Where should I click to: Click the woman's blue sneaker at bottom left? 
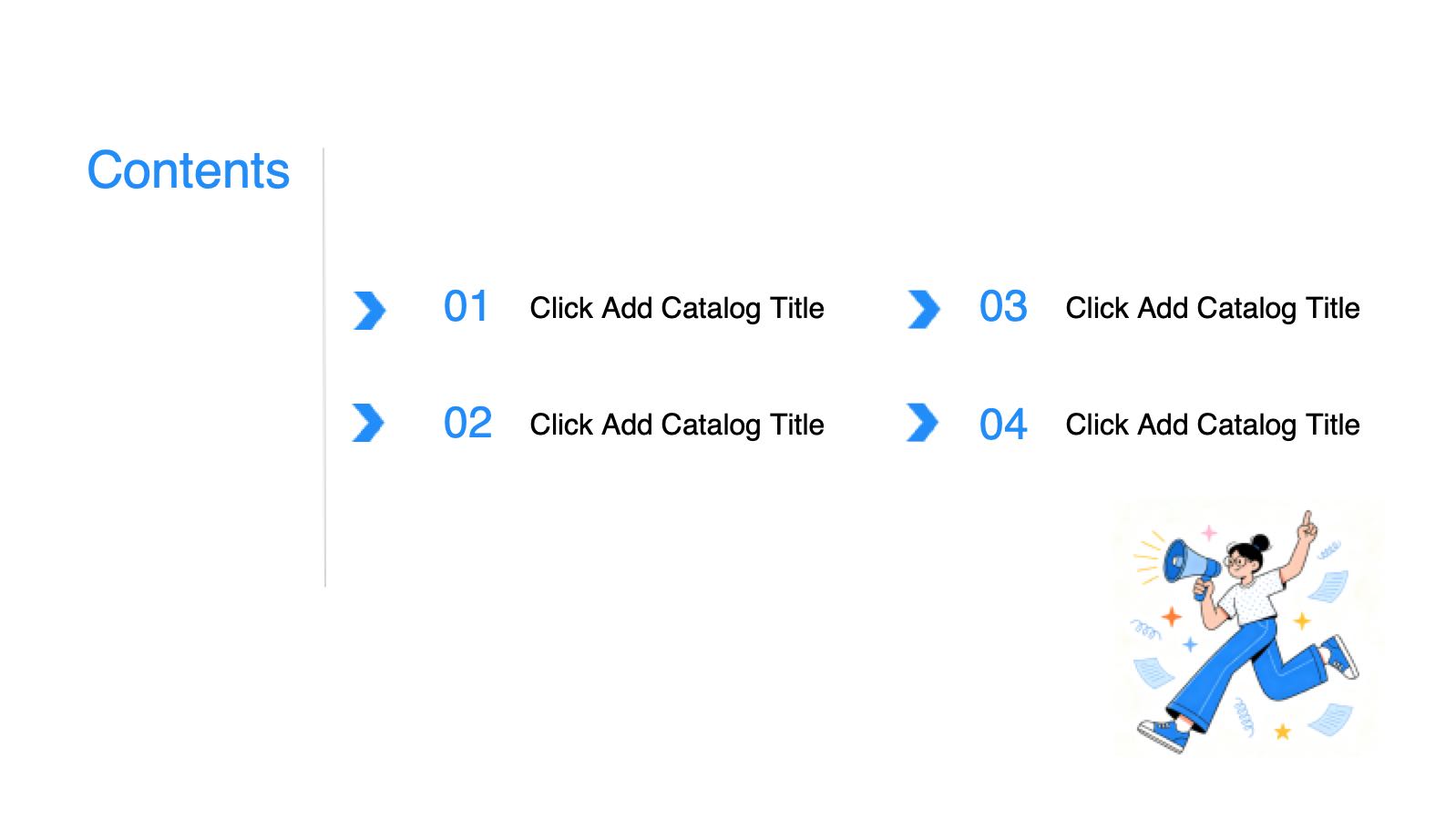point(1164,734)
